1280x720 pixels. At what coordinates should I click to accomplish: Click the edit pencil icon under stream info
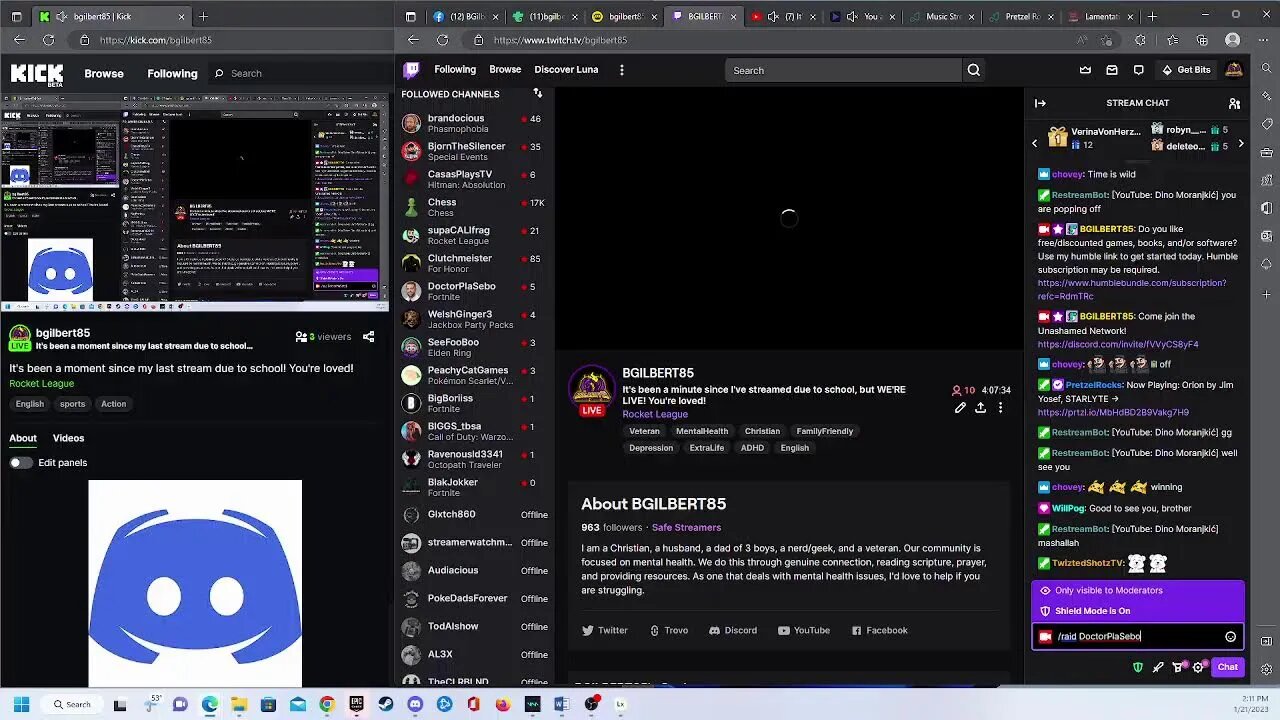[960, 408]
